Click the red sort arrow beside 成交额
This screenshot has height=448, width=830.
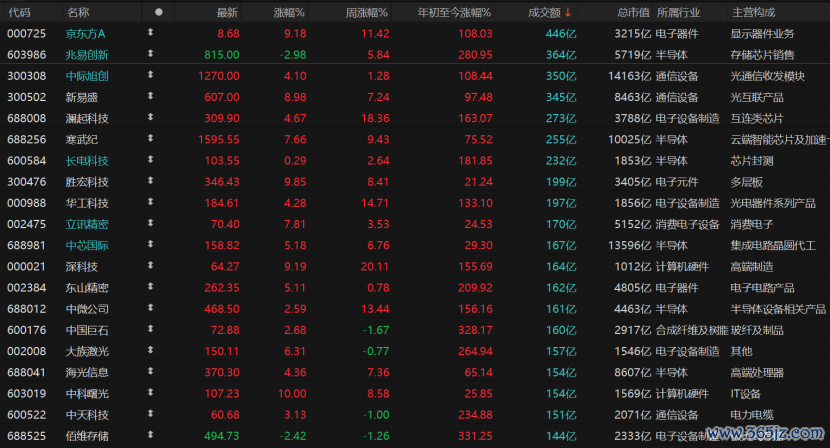[568, 12]
